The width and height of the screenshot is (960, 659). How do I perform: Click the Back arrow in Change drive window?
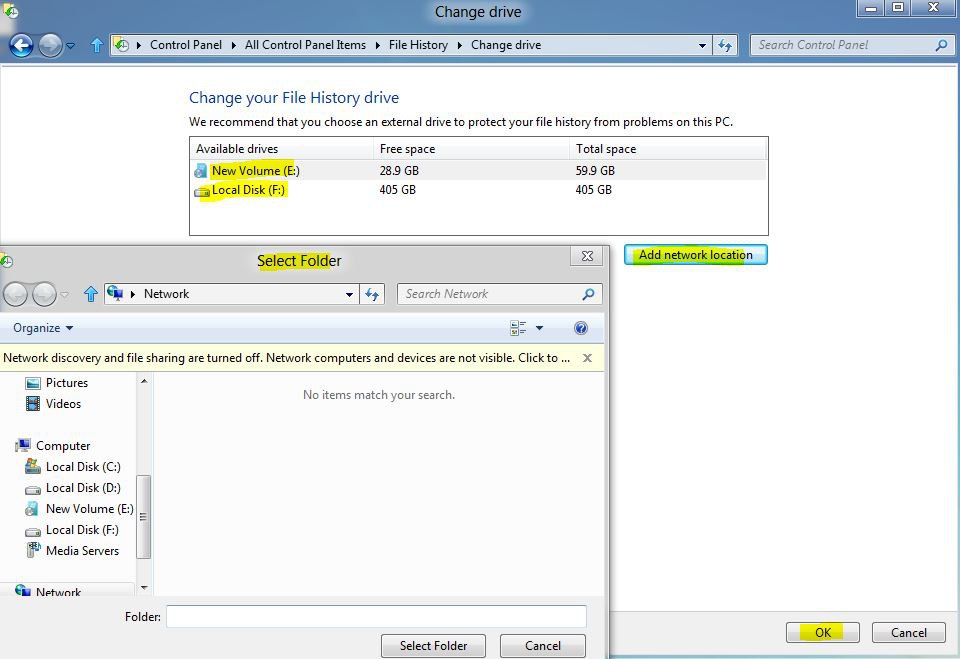pos(21,45)
